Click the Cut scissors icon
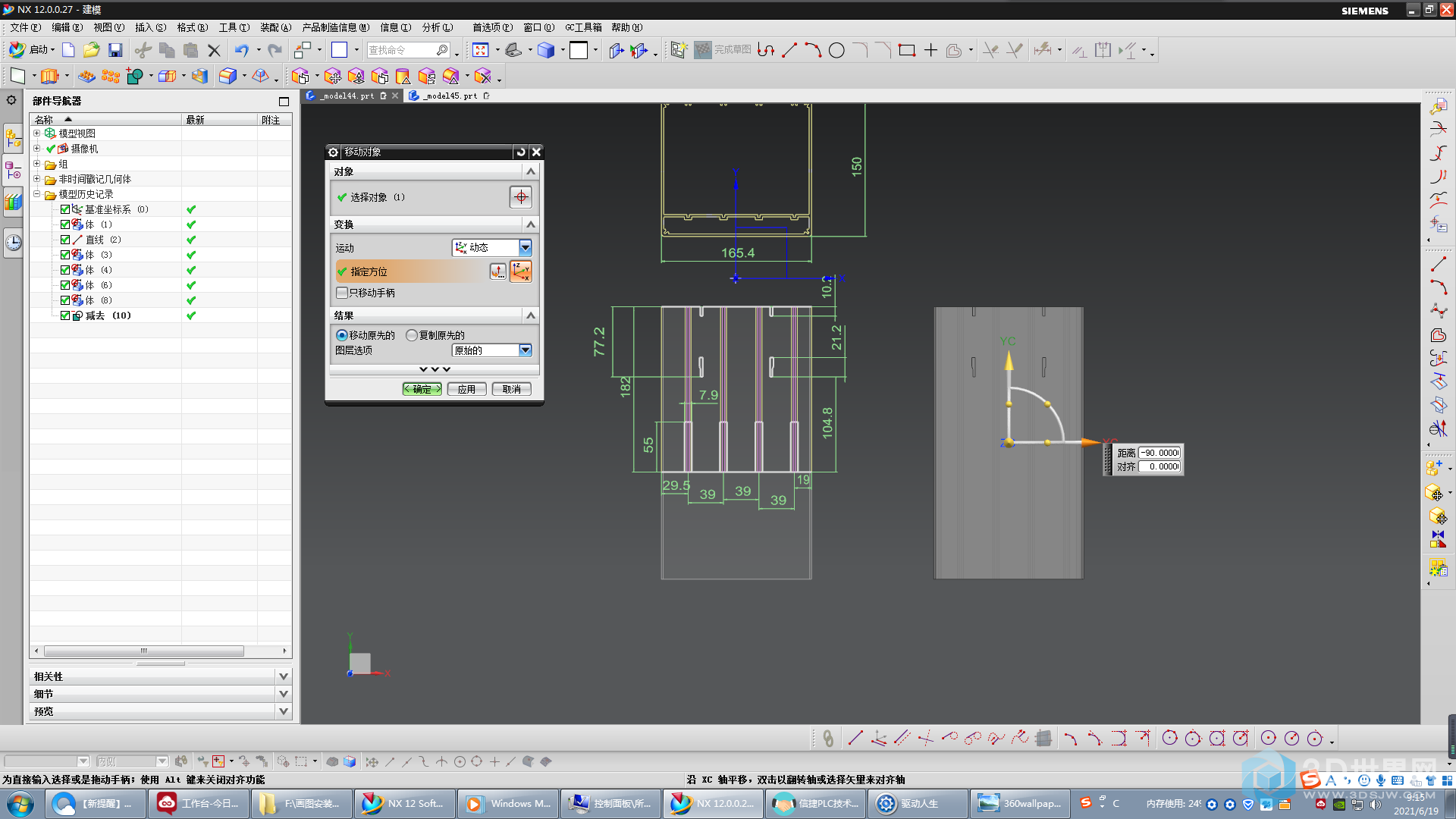 coord(143,50)
